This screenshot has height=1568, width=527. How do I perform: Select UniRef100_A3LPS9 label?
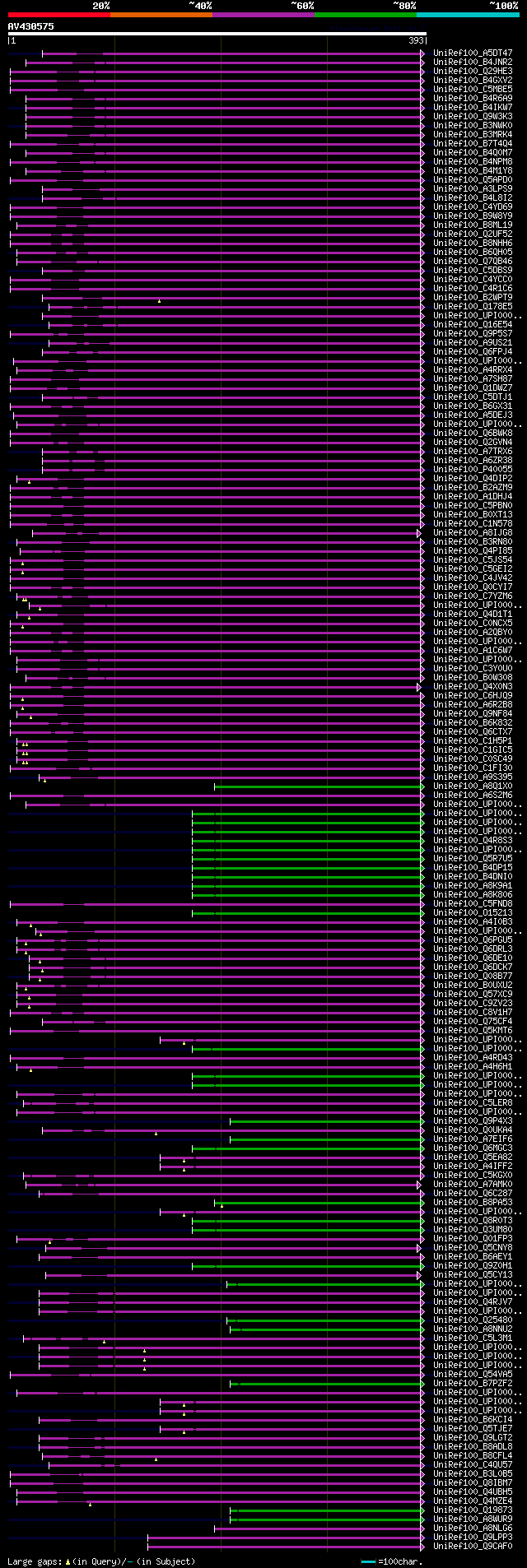pyautogui.click(x=473, y=189)
